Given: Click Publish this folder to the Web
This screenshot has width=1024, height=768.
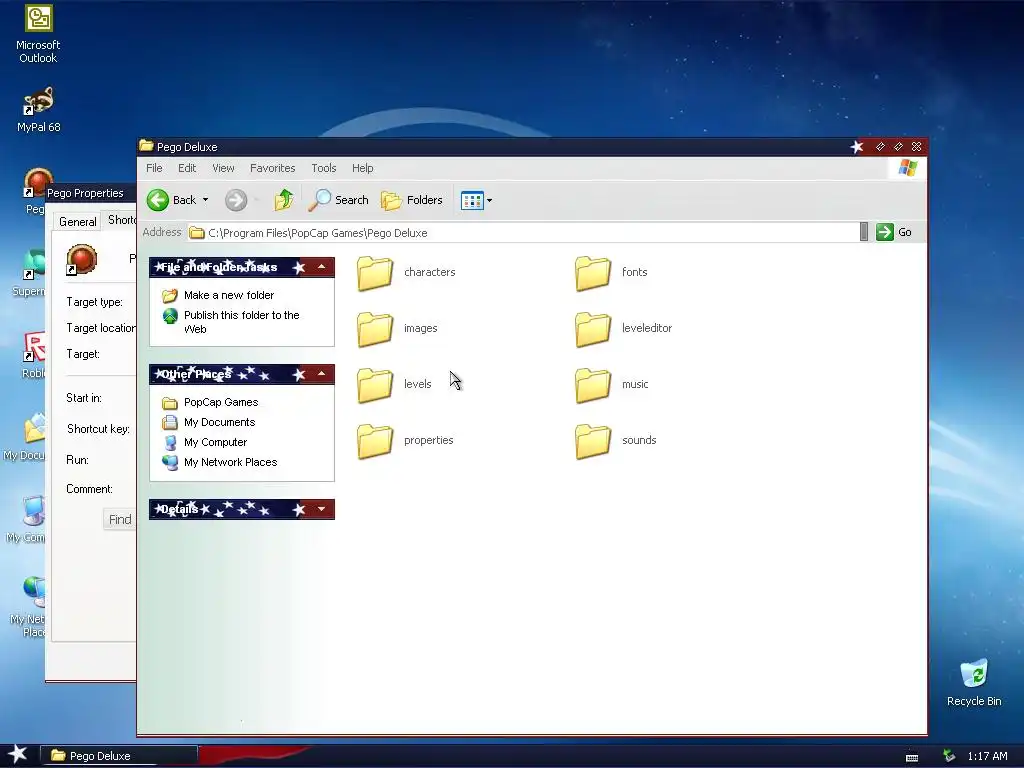Looking at the screenshot, I should (242, 322).
